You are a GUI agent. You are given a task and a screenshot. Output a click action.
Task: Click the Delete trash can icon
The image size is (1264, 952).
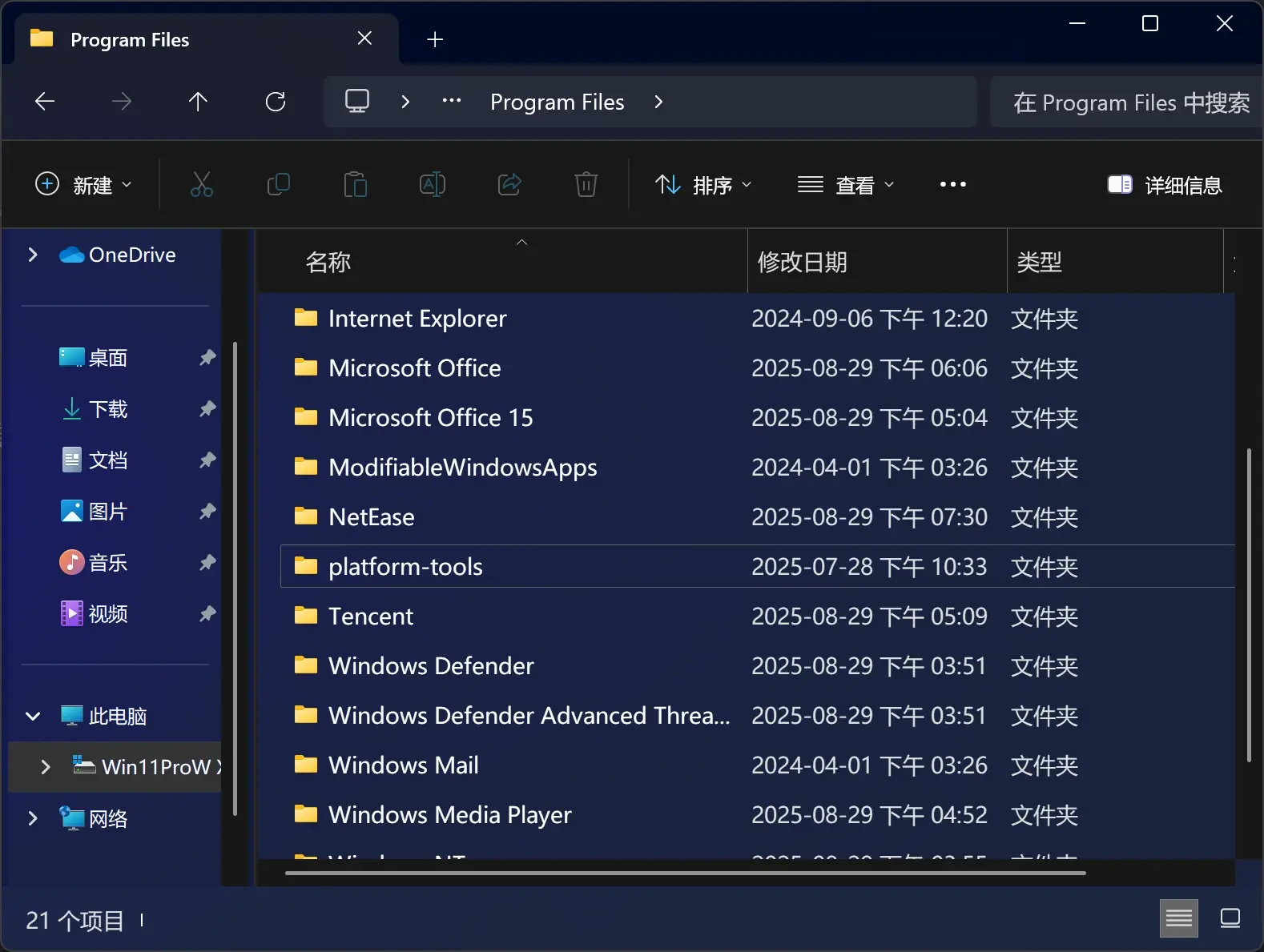coord(586,184)
